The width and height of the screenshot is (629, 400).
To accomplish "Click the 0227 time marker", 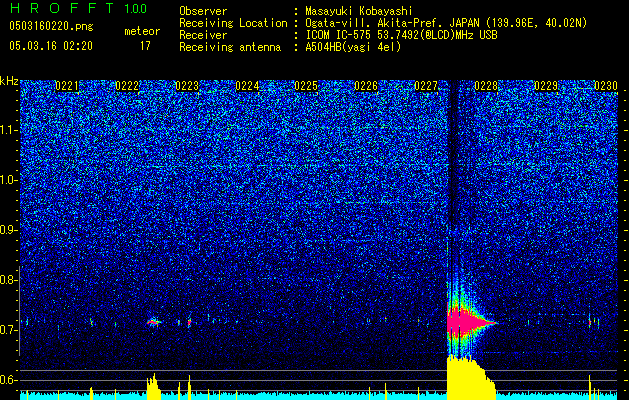I will [426, 86].
